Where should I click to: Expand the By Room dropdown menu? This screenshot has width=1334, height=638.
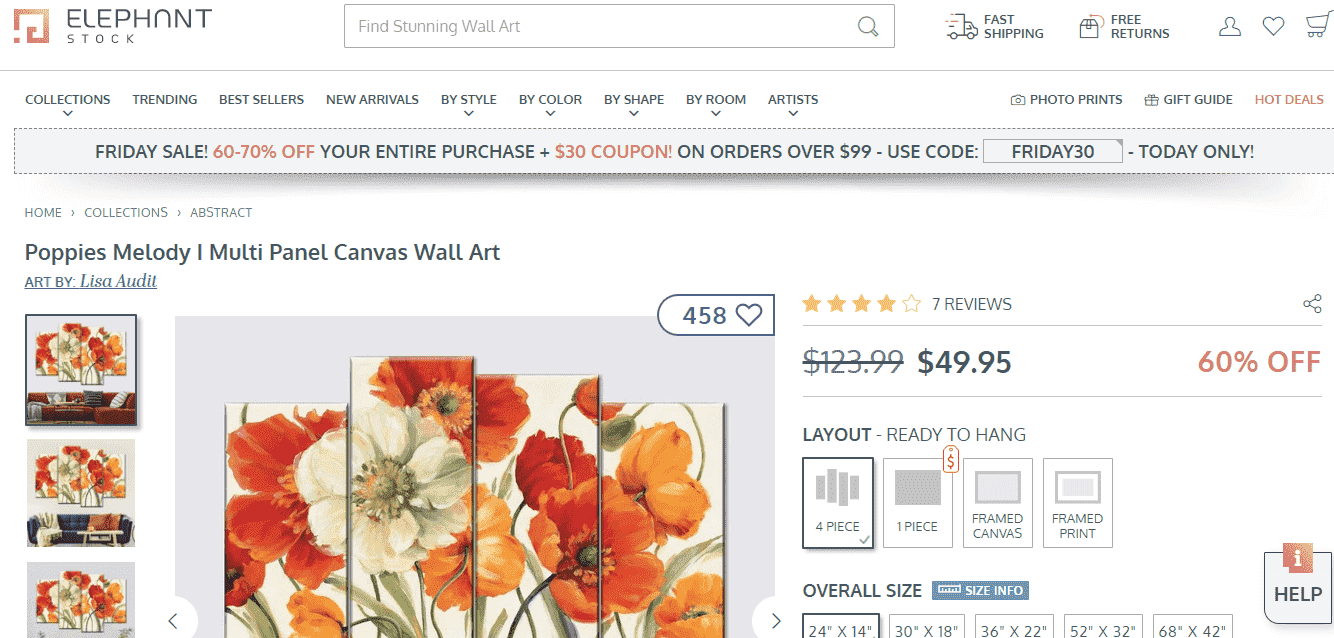pos(715,100)
